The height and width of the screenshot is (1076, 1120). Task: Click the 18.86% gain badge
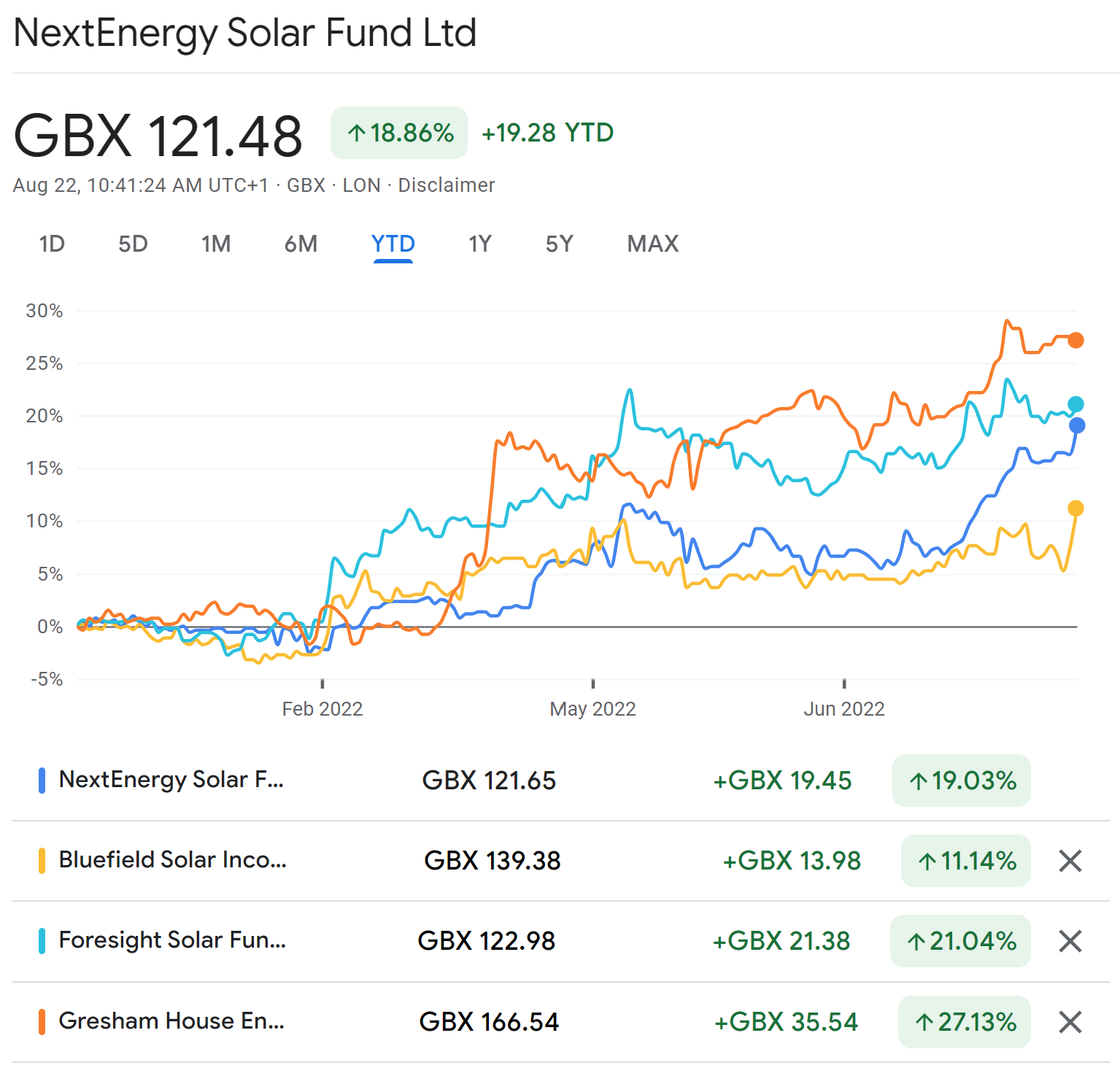click(x=399, y=133)
